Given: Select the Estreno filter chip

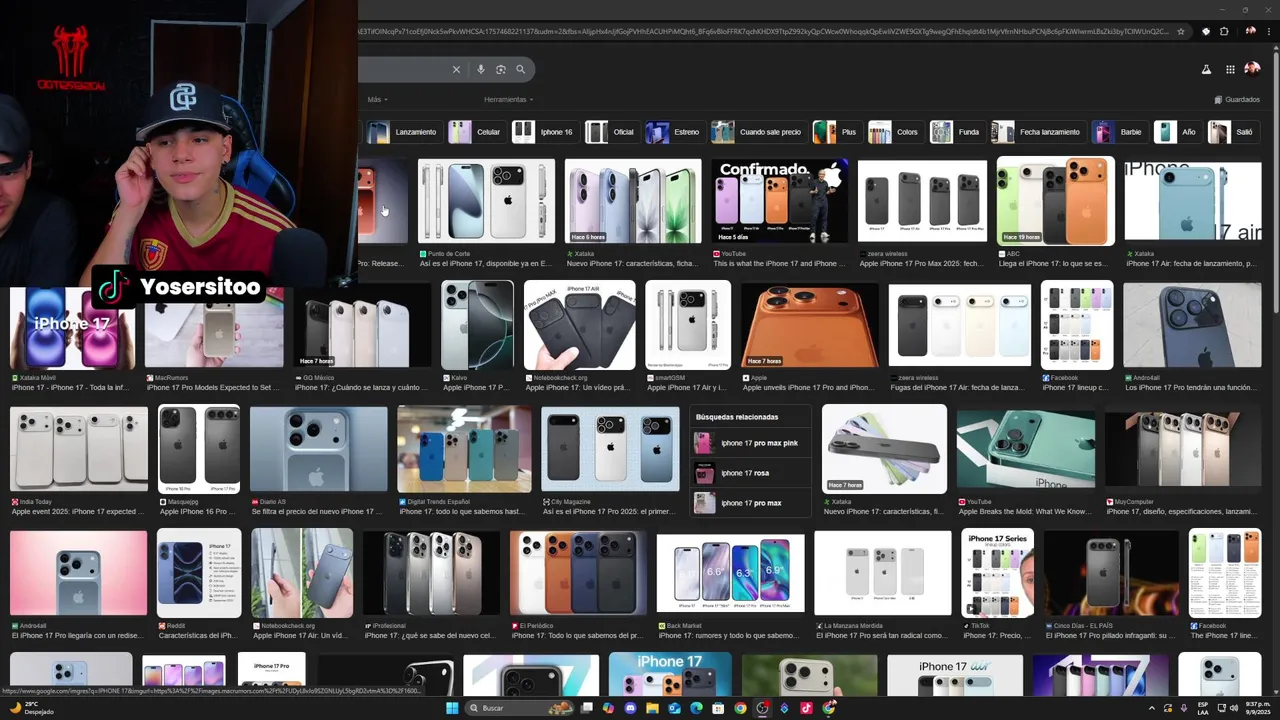Looking at the screenshot, I should pyautogui.click(x=674, y=132).
